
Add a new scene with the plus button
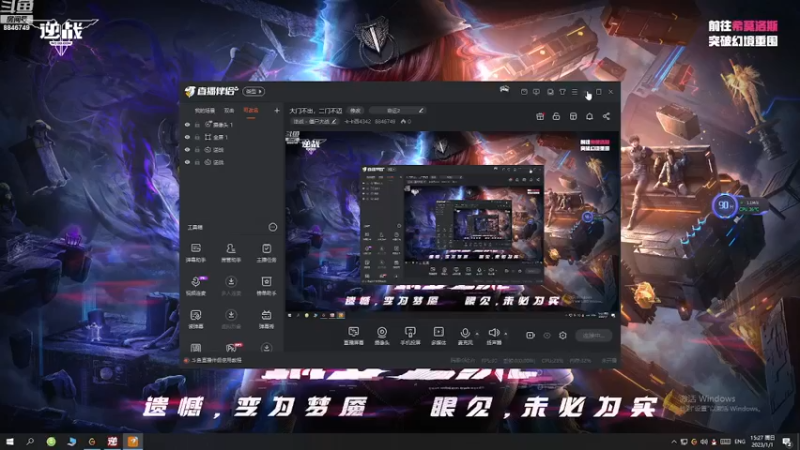click(x=277, y=110)
